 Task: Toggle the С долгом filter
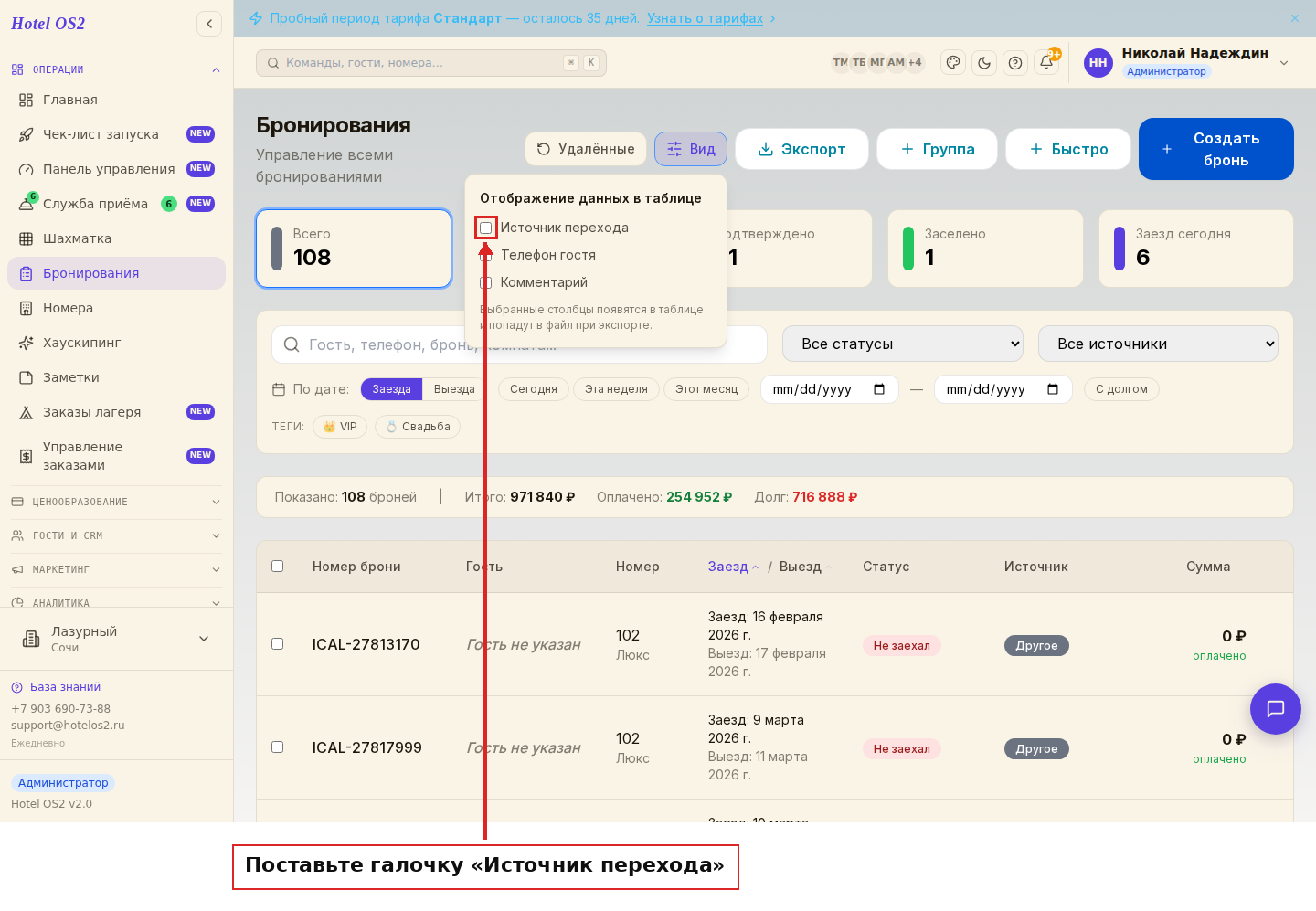click(1121, 389)
